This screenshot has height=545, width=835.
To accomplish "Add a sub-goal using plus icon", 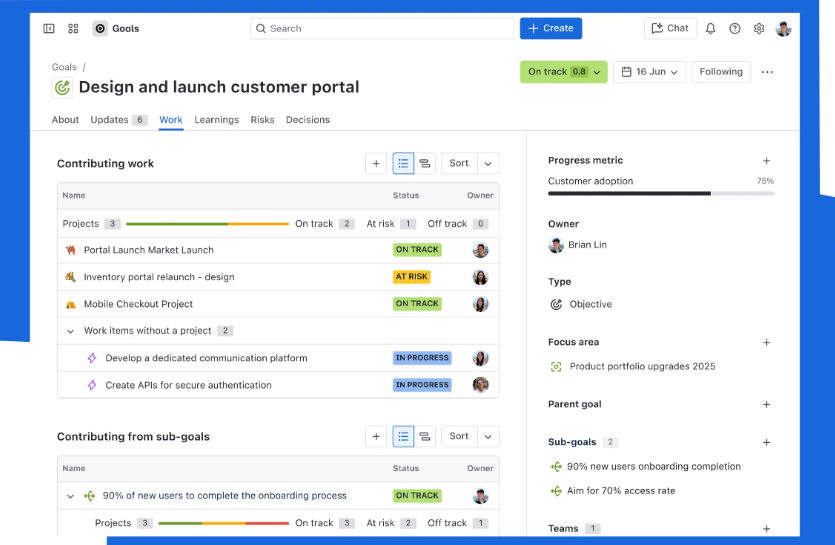I will pyautogui.click(x=767, y=442).
